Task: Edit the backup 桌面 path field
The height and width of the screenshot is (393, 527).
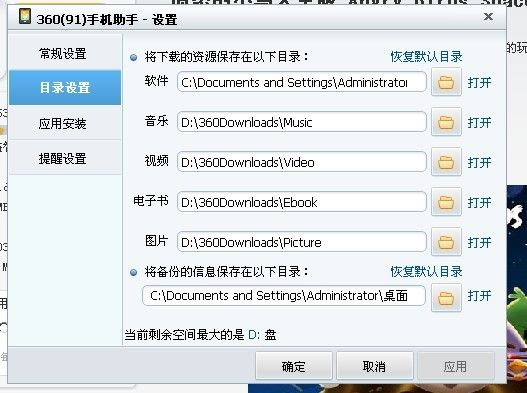Action: [x=284, y=296]
